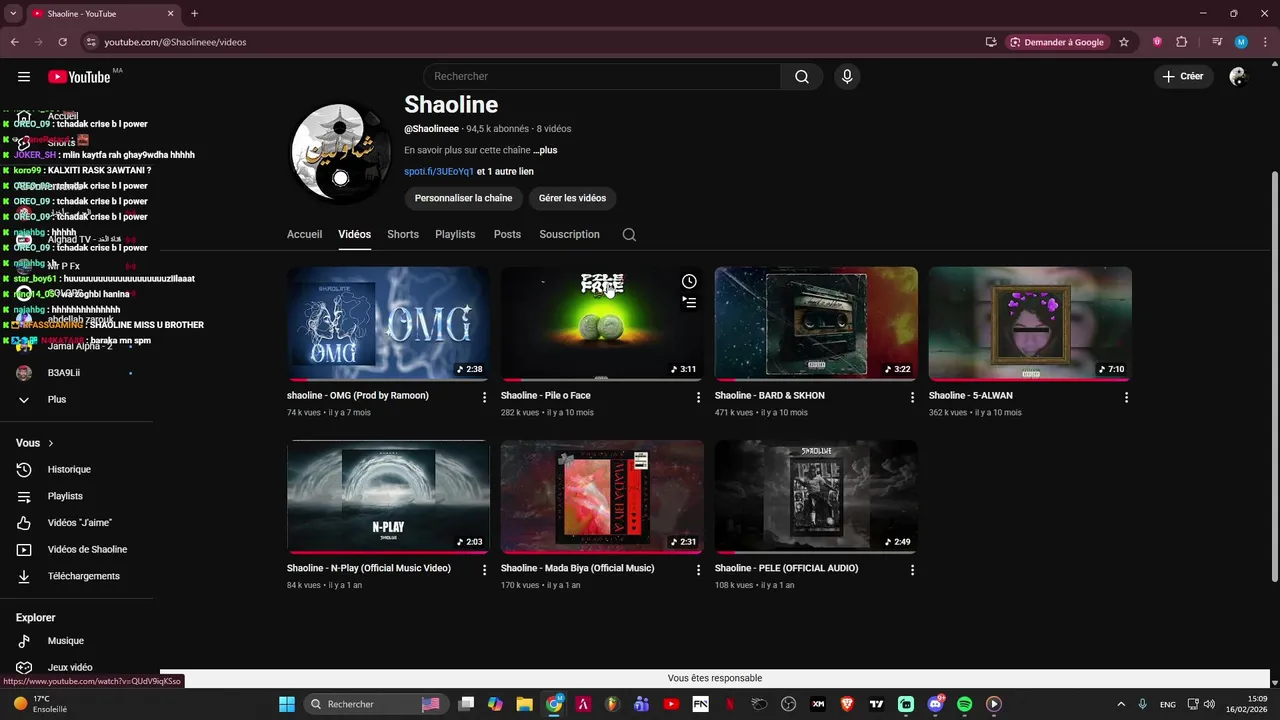Click Personnaliser la chaîne button
The height and width of the screenshot is (720, 1280).
click(463, 198)
